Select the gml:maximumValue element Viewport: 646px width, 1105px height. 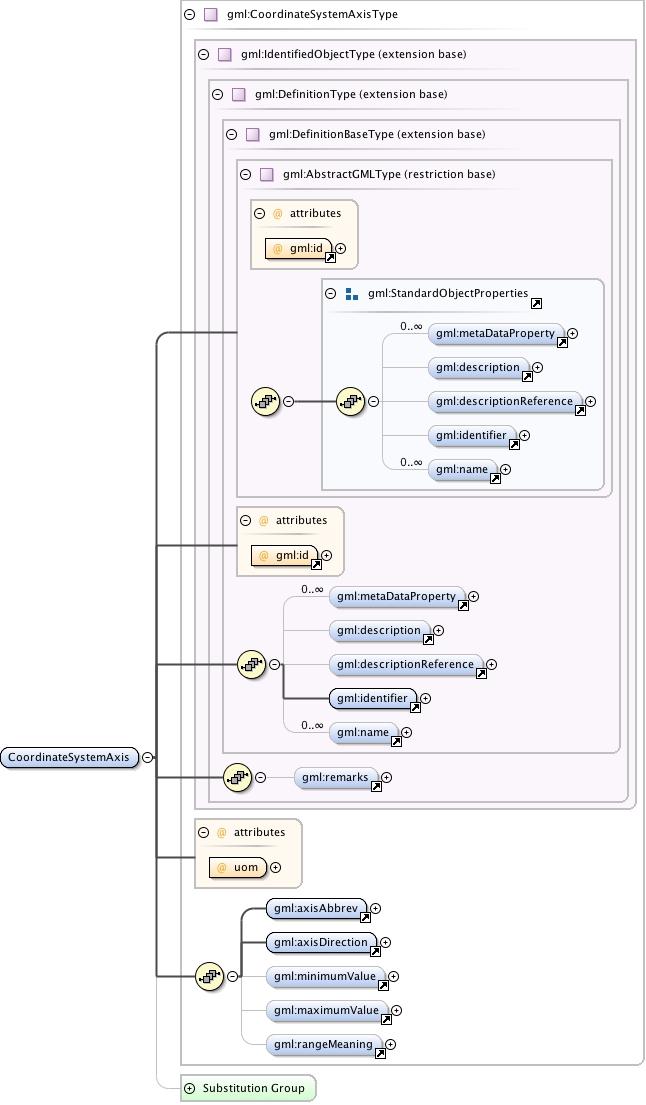click(x=327, y=1010)
